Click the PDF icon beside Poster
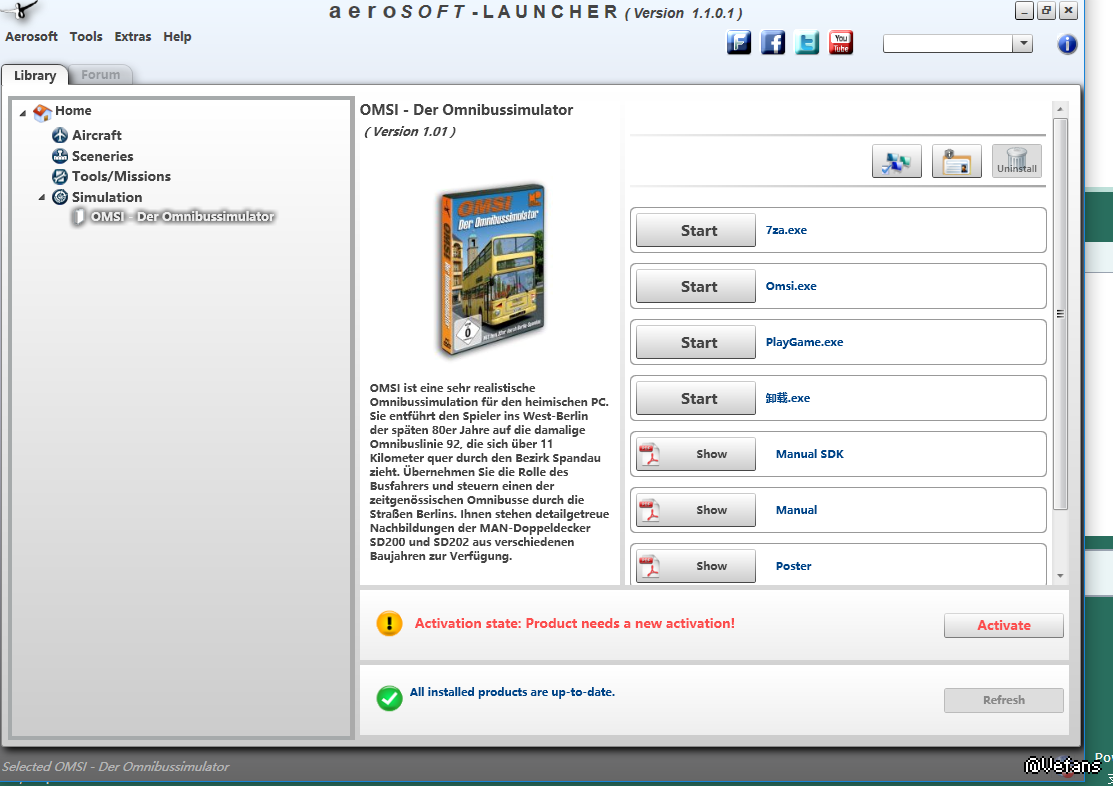Image resolution: width=1113 pixels, height=786 pixels. click(x=649, y=567)
